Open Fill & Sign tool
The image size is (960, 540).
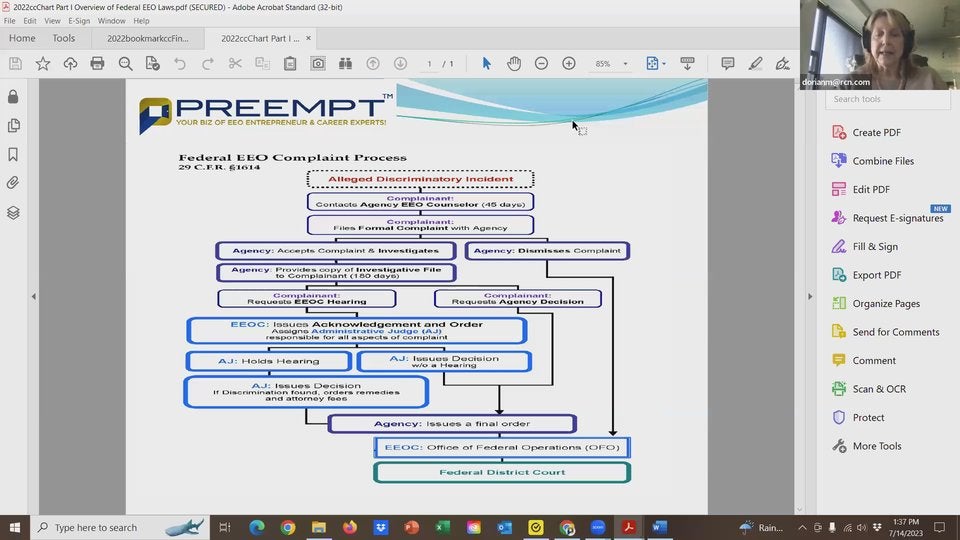tap(875, 246)
